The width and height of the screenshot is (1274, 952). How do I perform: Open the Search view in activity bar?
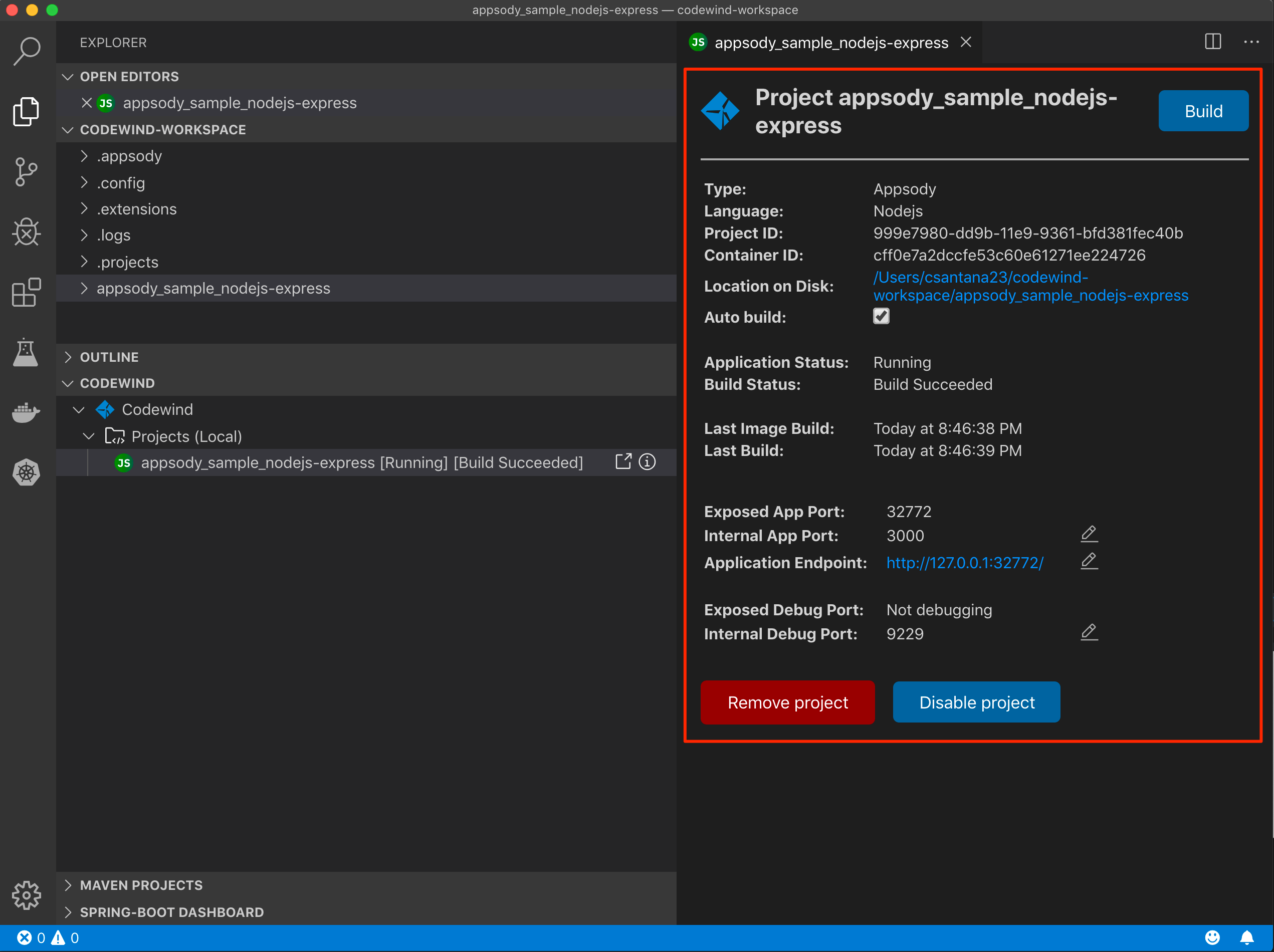(27, 52)
